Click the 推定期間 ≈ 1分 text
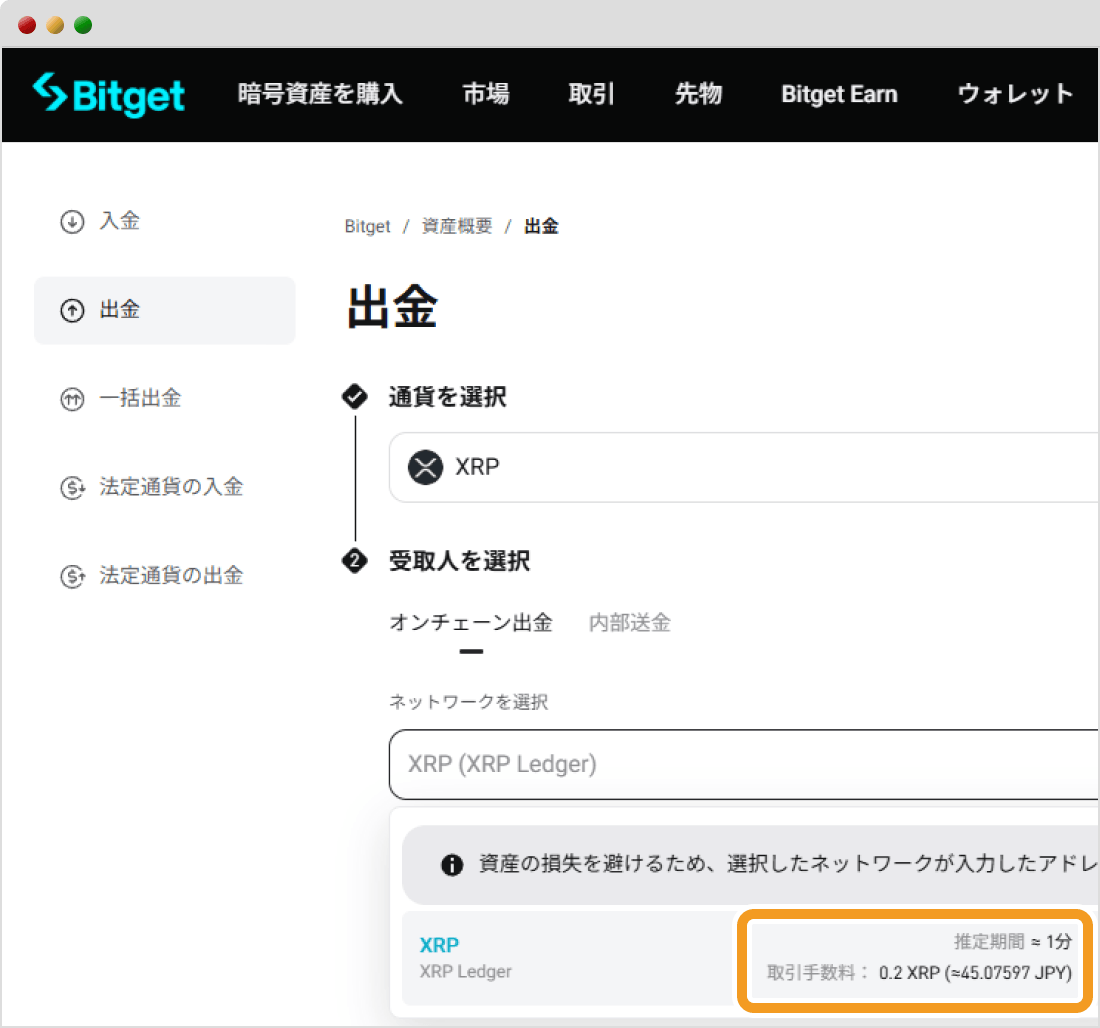1100x1028 pixels. (x=1013, y=942)
